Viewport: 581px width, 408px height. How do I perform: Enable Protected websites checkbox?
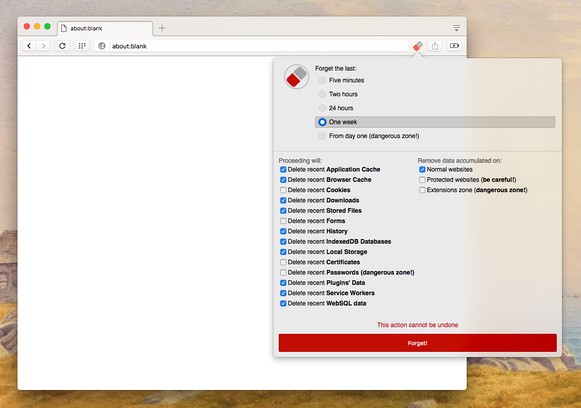pyautogui.click(x=422, y=180)
